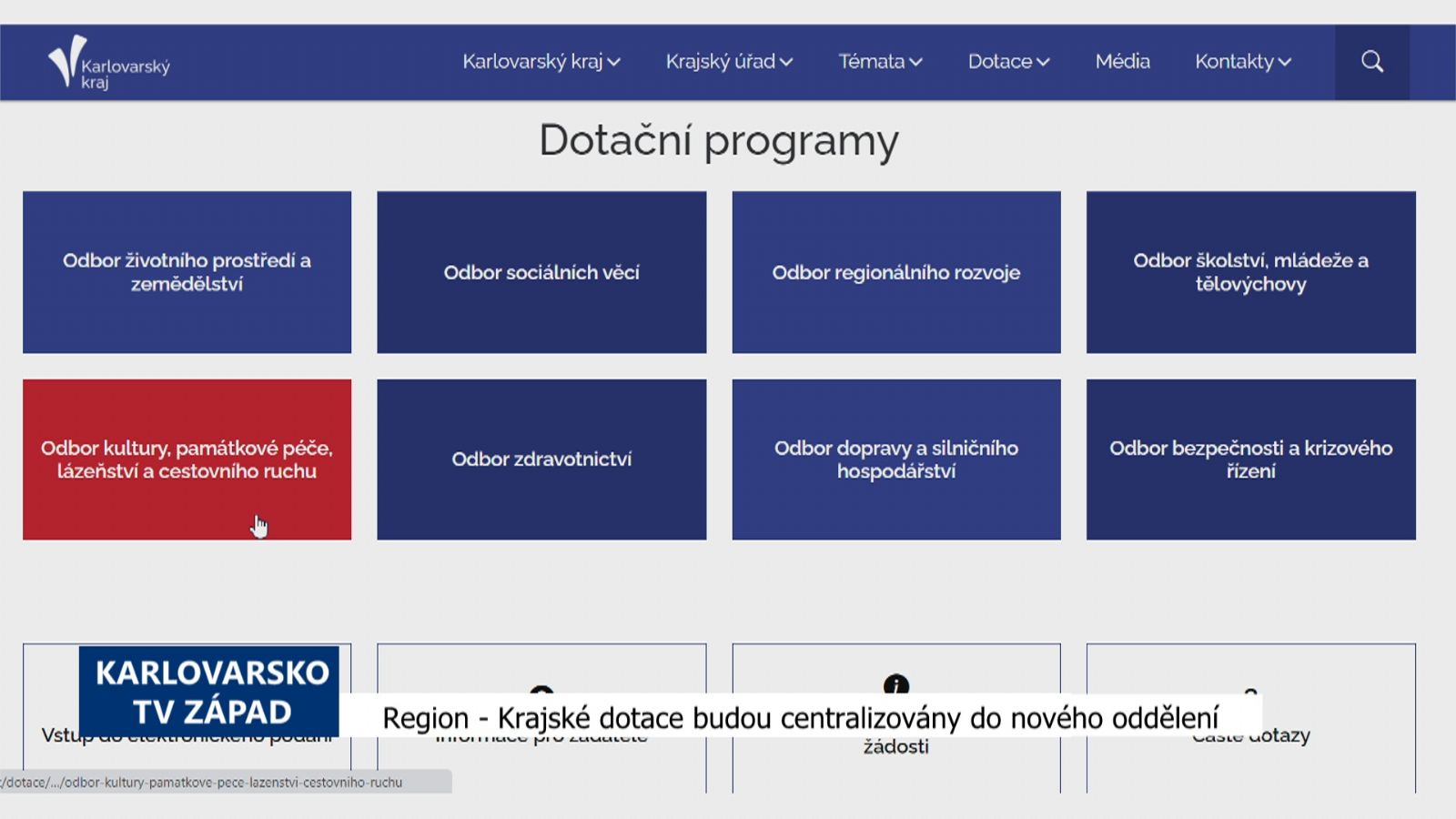Image resolution: width=1456 pixels, height=819 pixels.
Task: Open Odbor regionálního rozvoje tile
Action: tap(896, 272)
